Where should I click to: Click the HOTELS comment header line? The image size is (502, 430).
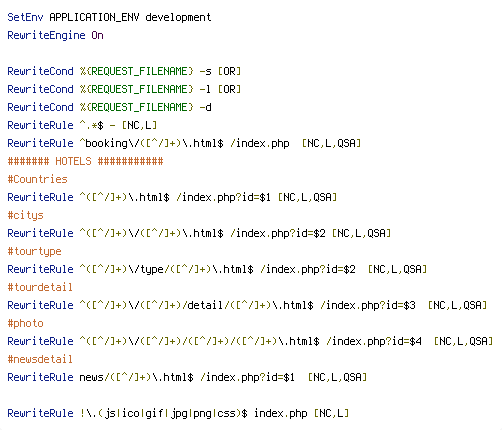(85, 161)
